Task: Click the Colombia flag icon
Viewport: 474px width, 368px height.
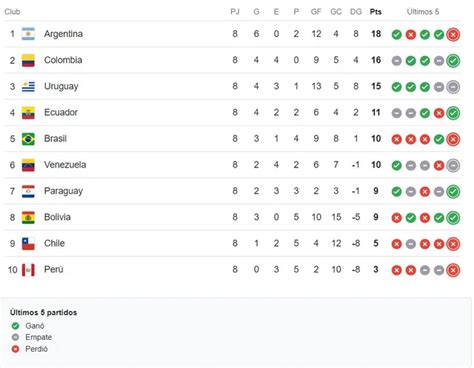Action: click(x=28, y=60)
